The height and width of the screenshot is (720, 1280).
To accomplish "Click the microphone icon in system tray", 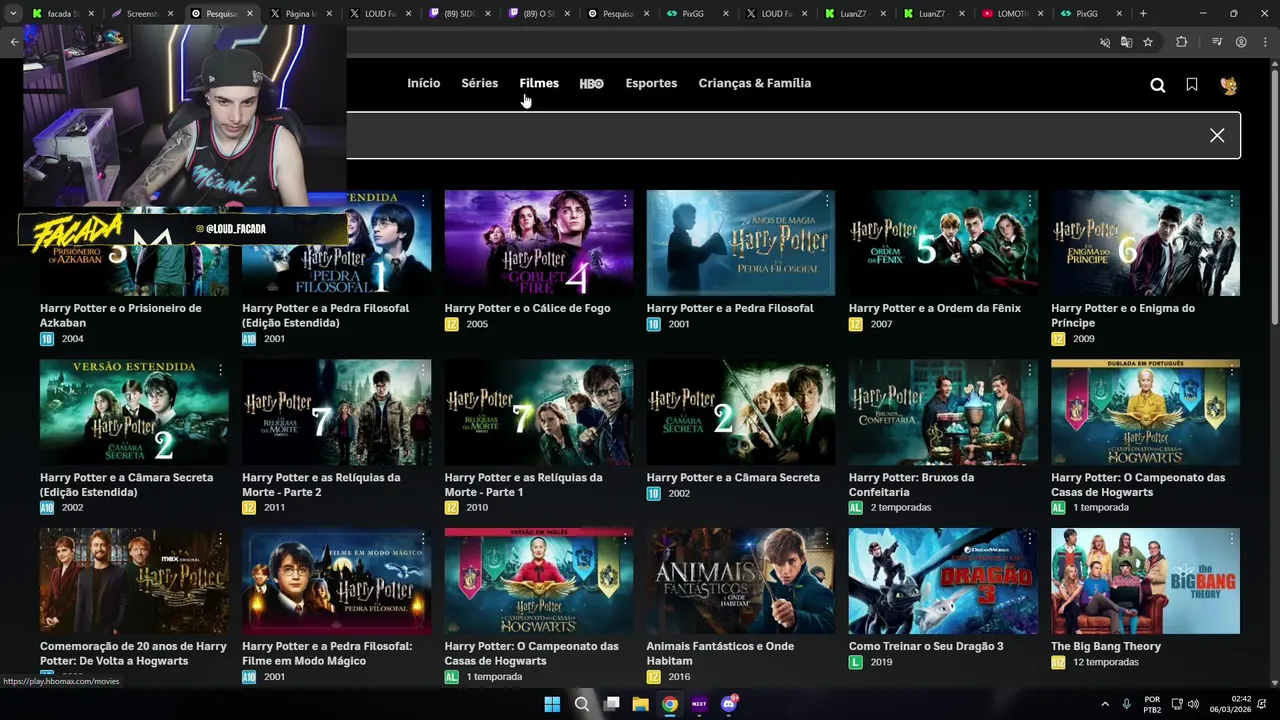I will pyautogui.click(x=1127, y=704).
